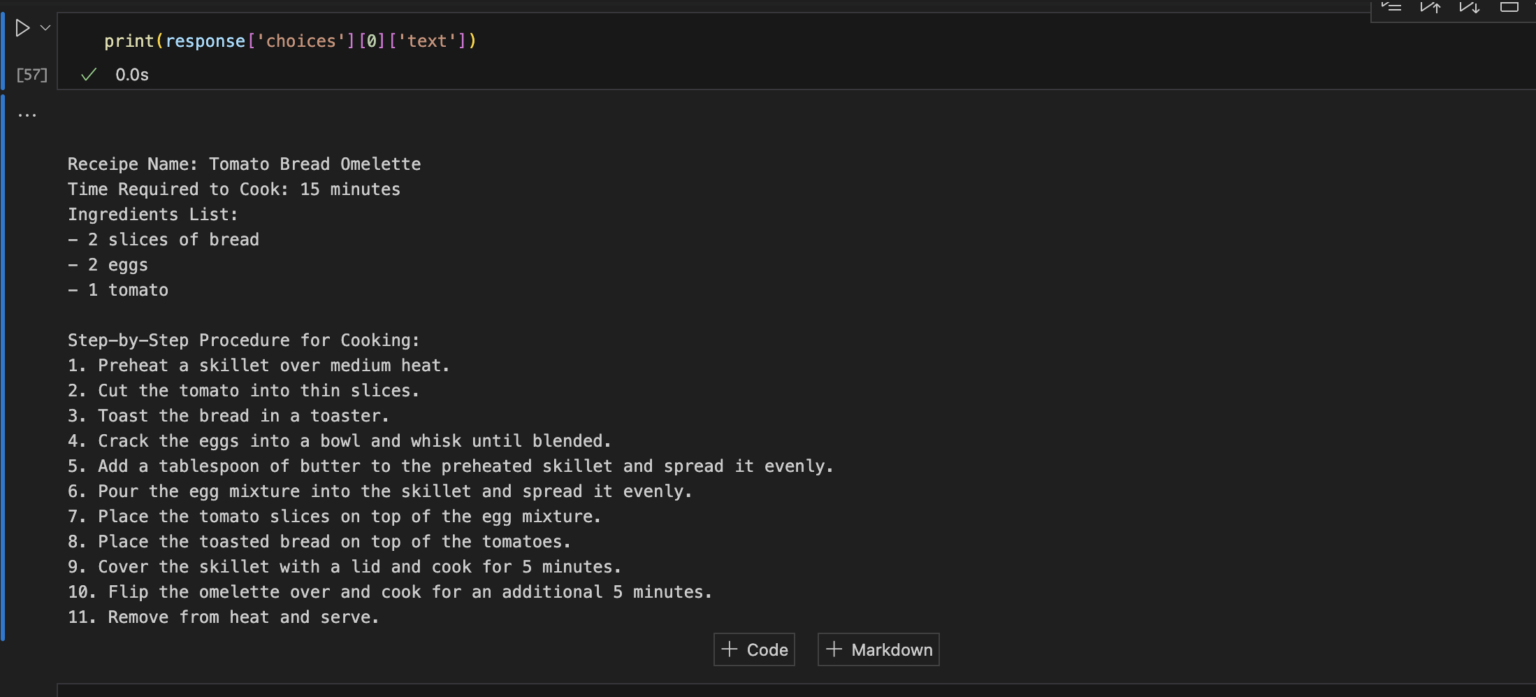Select the word 'response' in the code

coord(206,41)
